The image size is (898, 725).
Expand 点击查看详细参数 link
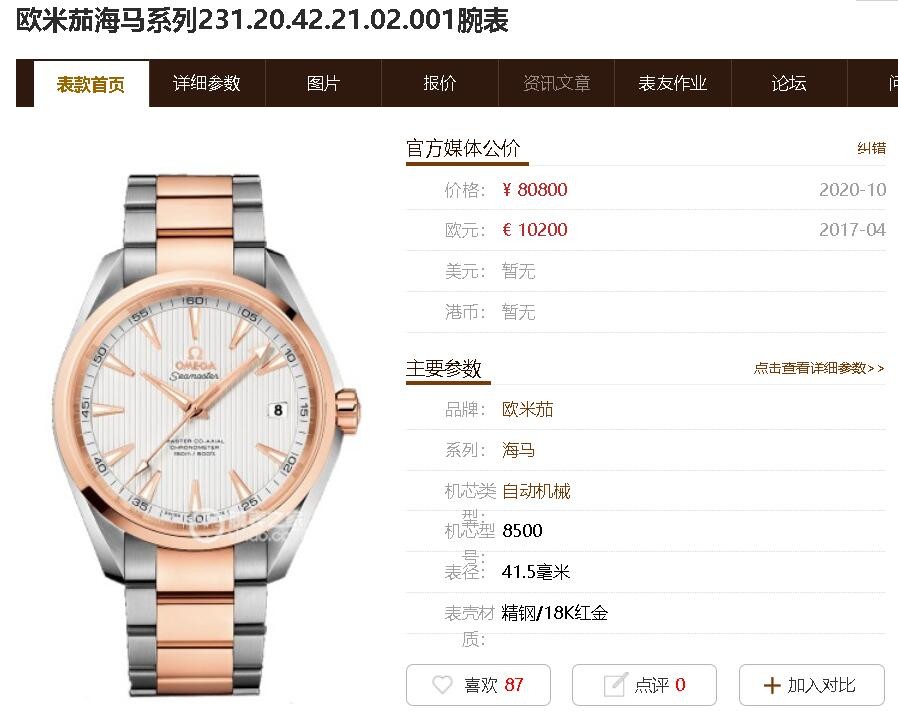coord(819,368)
